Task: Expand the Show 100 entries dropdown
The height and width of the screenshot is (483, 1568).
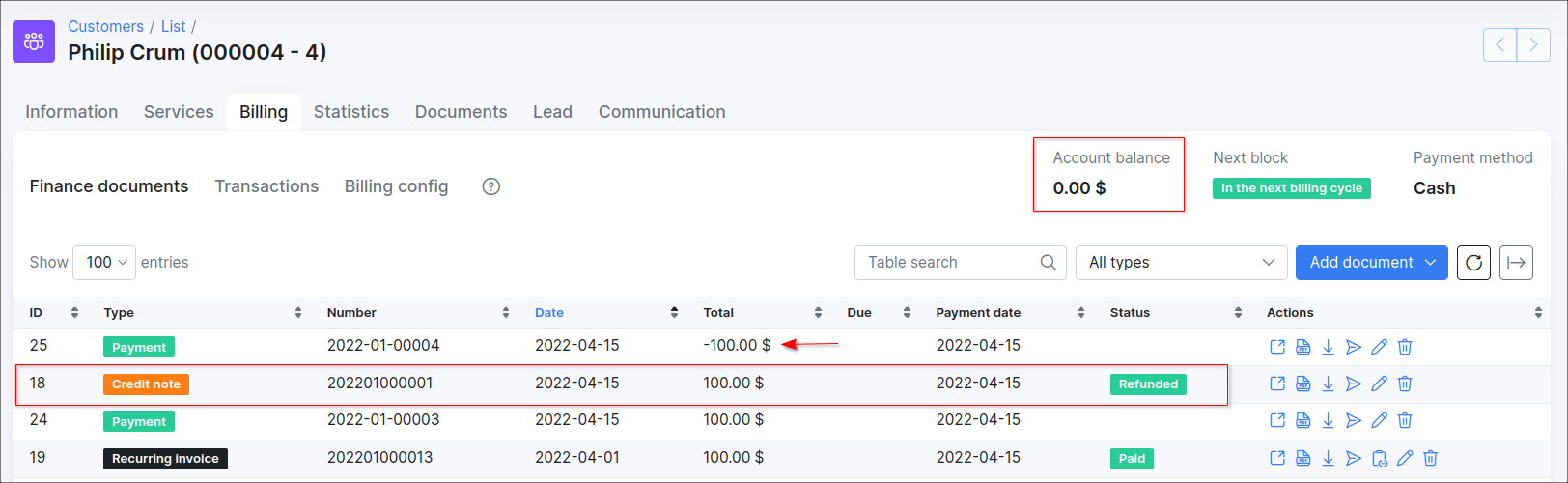Action: pos(104,263)
